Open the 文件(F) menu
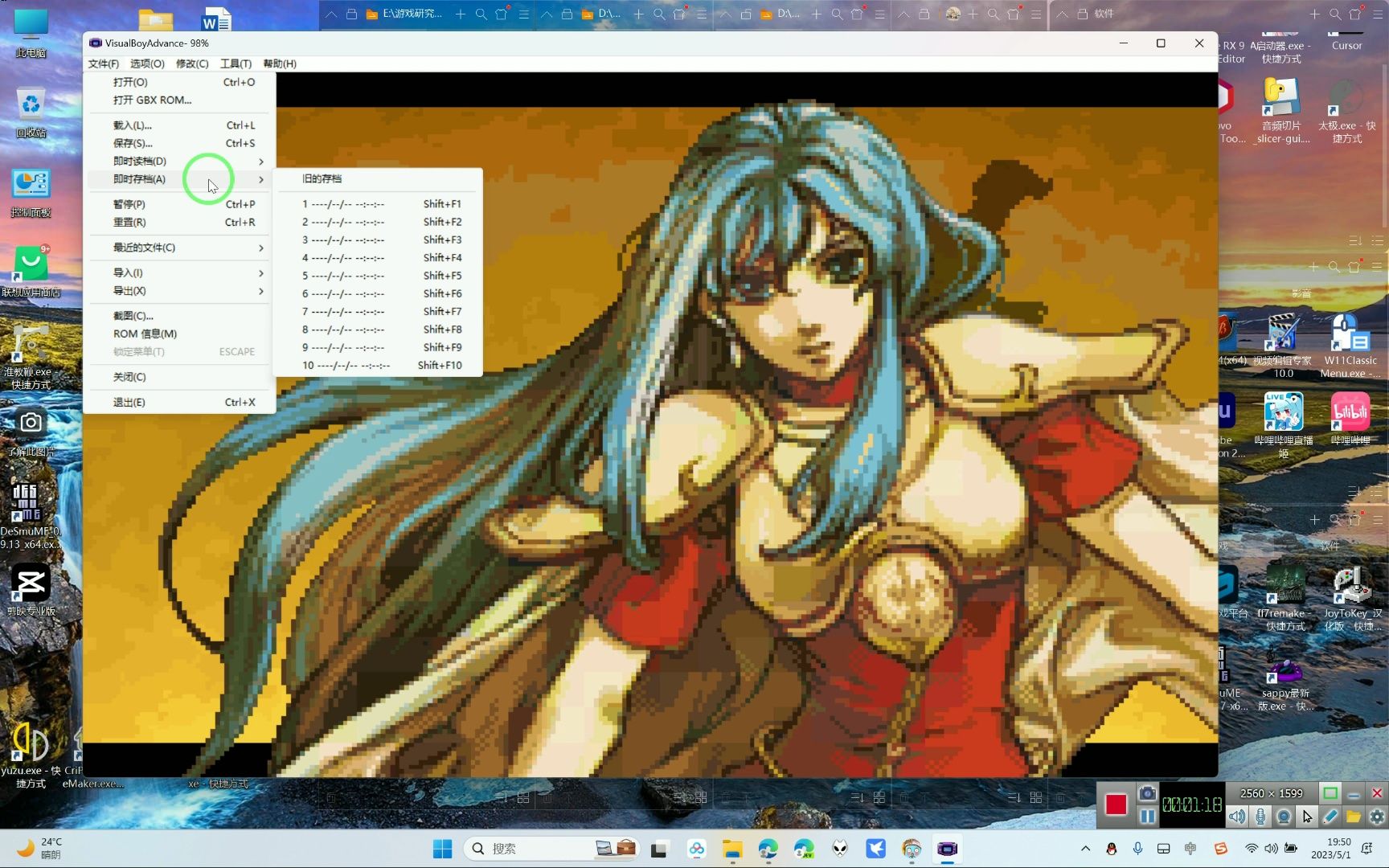The height and width of the screenshot is (868, 1389). point(103,63)
